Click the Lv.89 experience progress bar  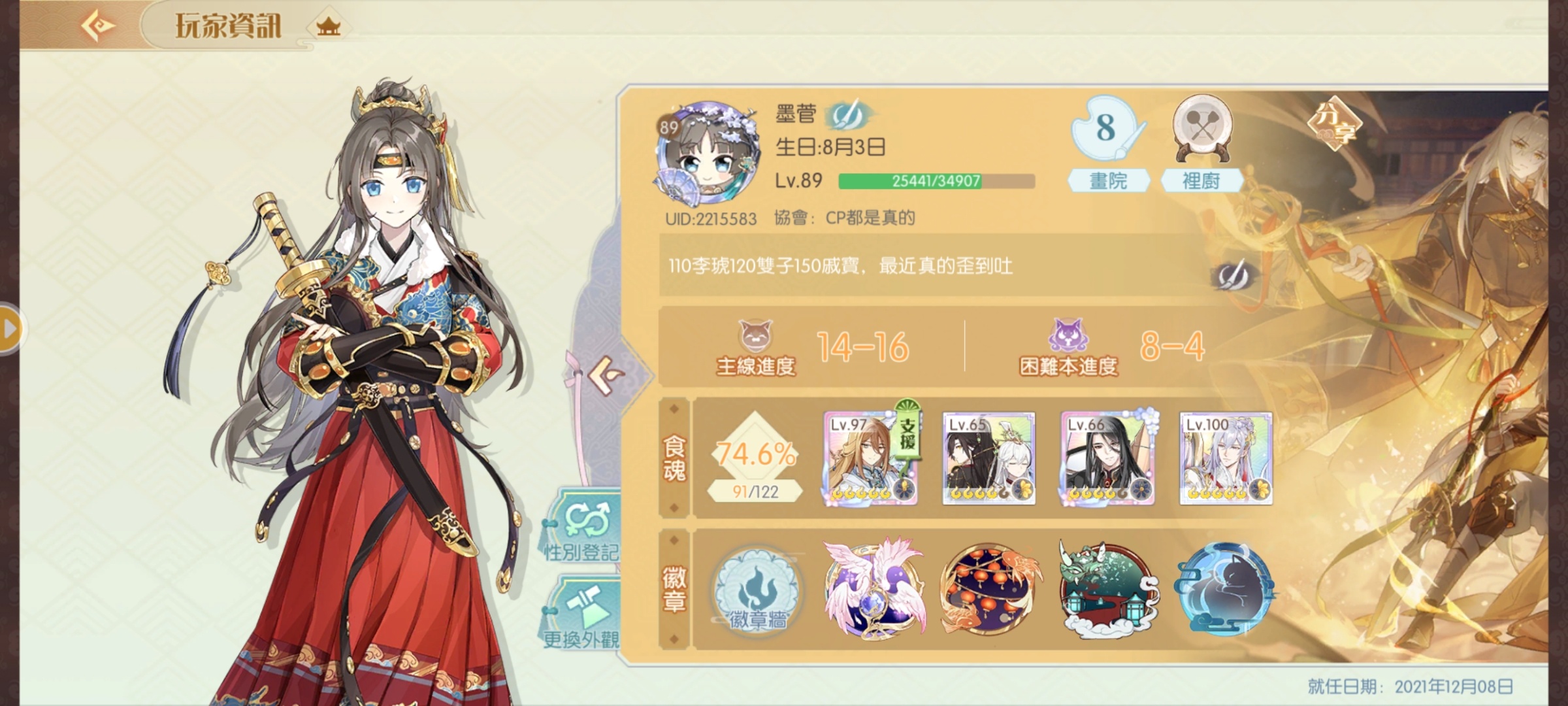click(x=937, y=181)
